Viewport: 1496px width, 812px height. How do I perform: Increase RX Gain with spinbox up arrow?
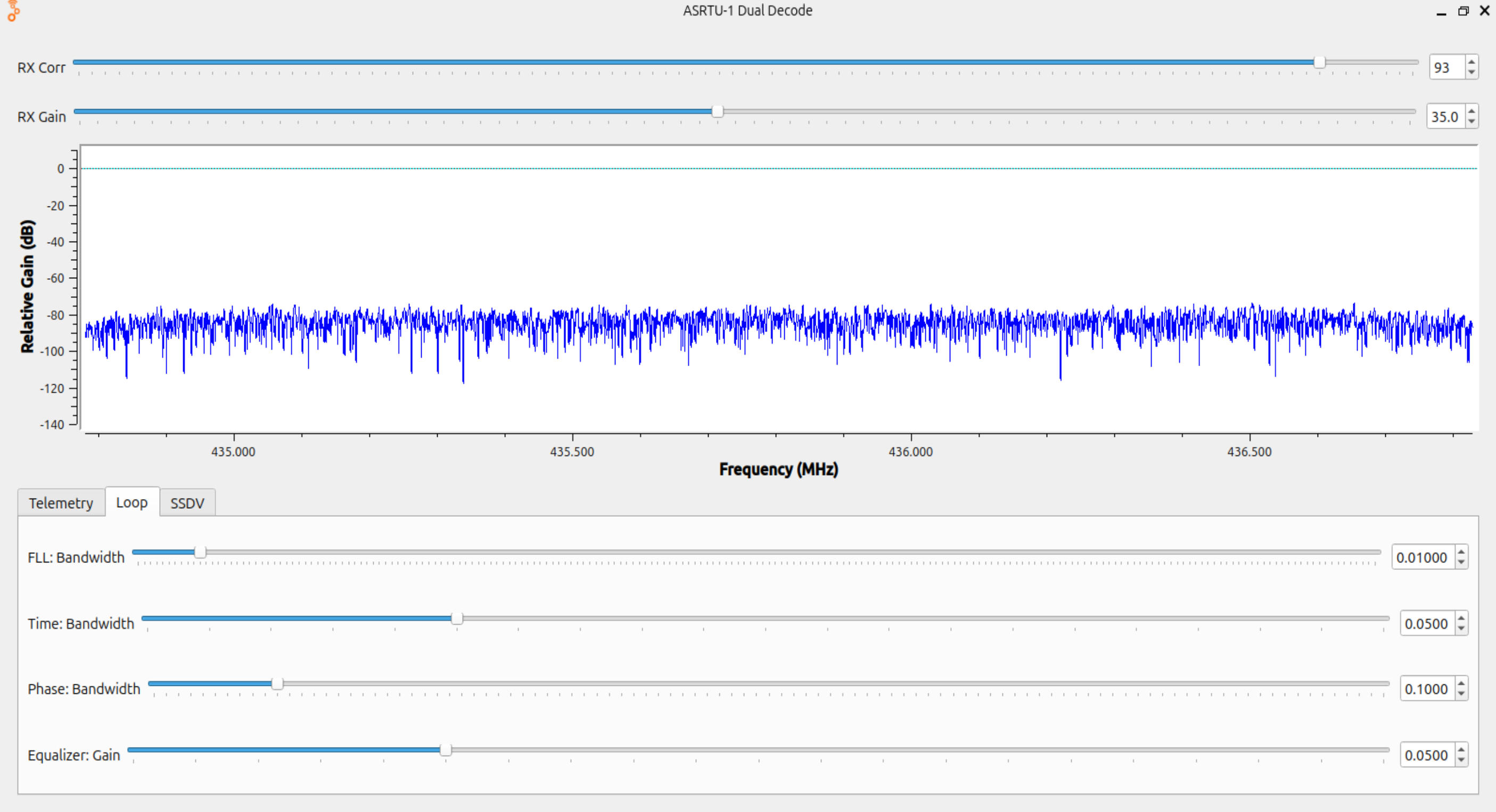(1471, 111)
